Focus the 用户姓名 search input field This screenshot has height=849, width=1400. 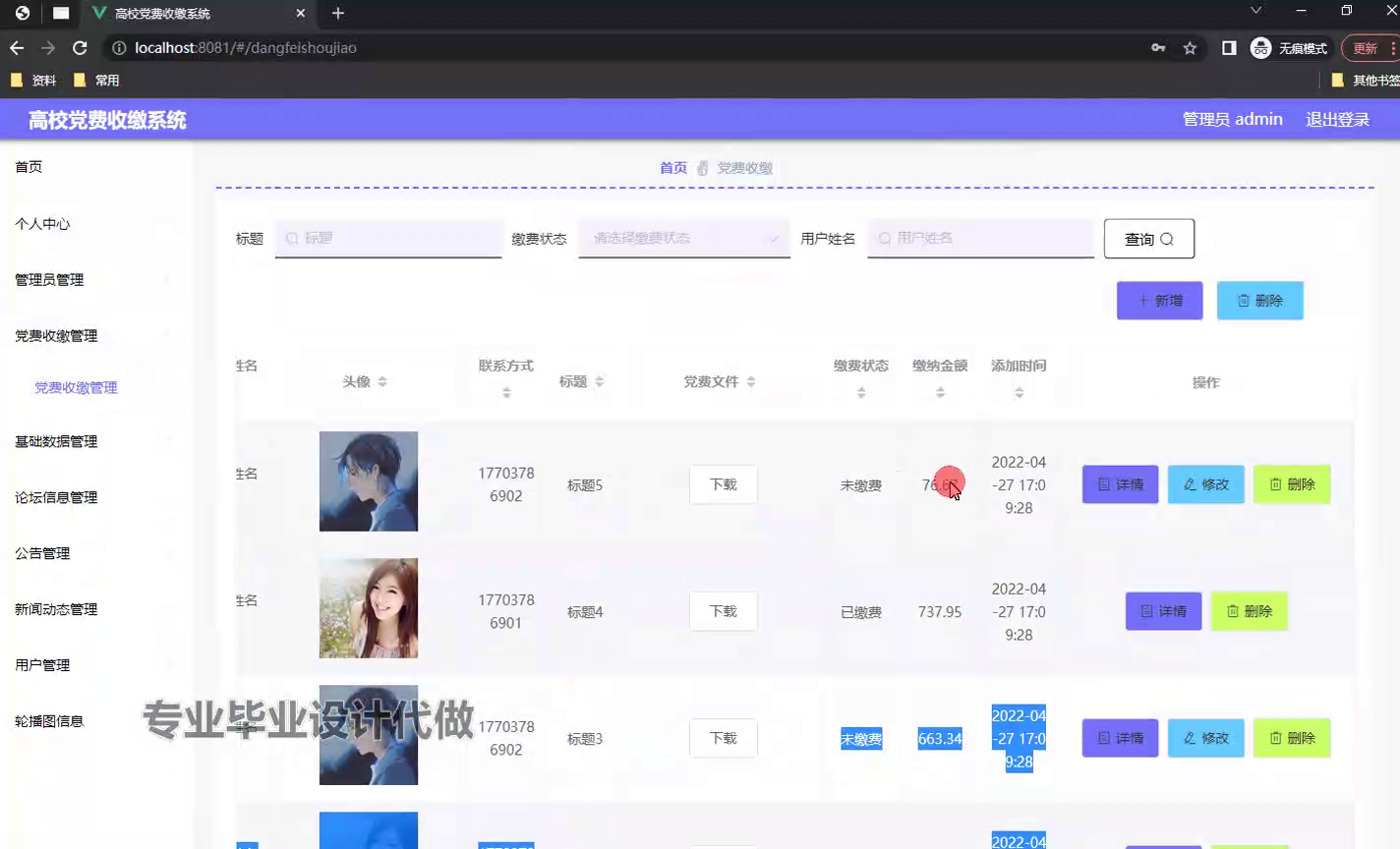point(981,238)
